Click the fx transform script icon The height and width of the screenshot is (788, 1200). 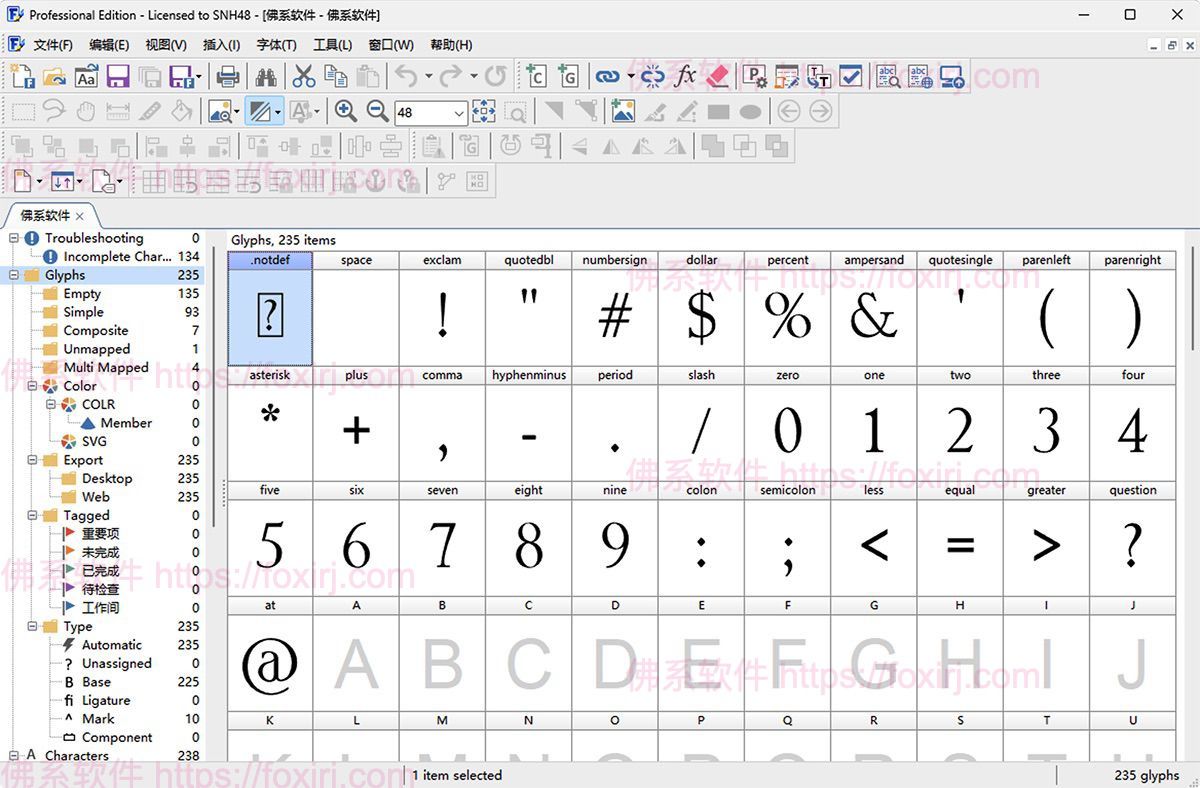click(x=685, y=77)
